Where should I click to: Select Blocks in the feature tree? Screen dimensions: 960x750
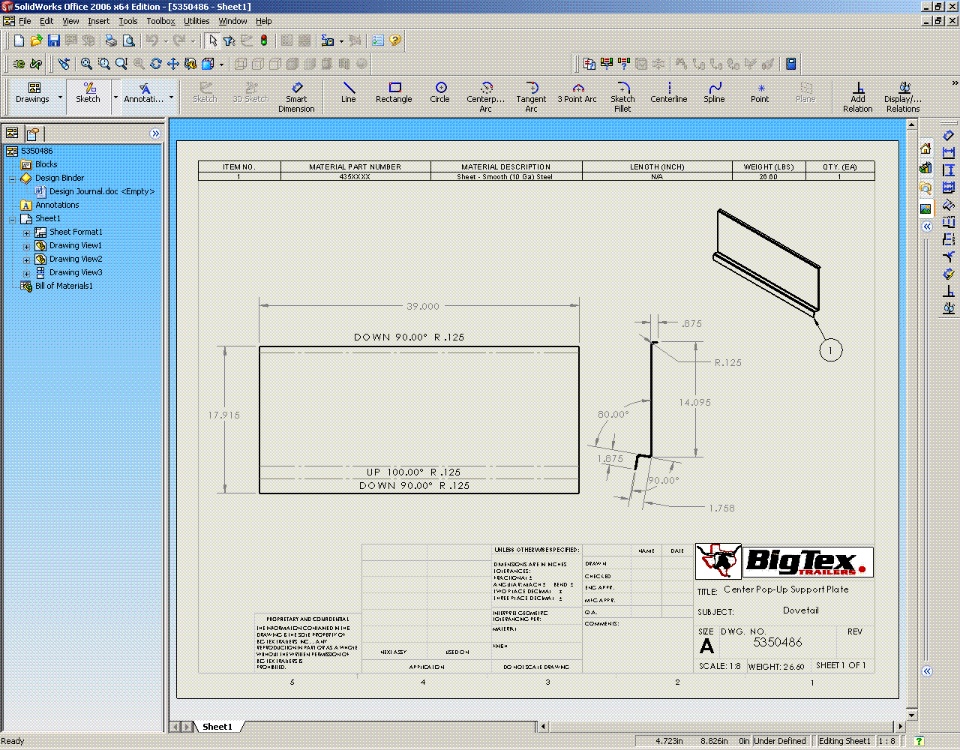click(x=46, y=164)
